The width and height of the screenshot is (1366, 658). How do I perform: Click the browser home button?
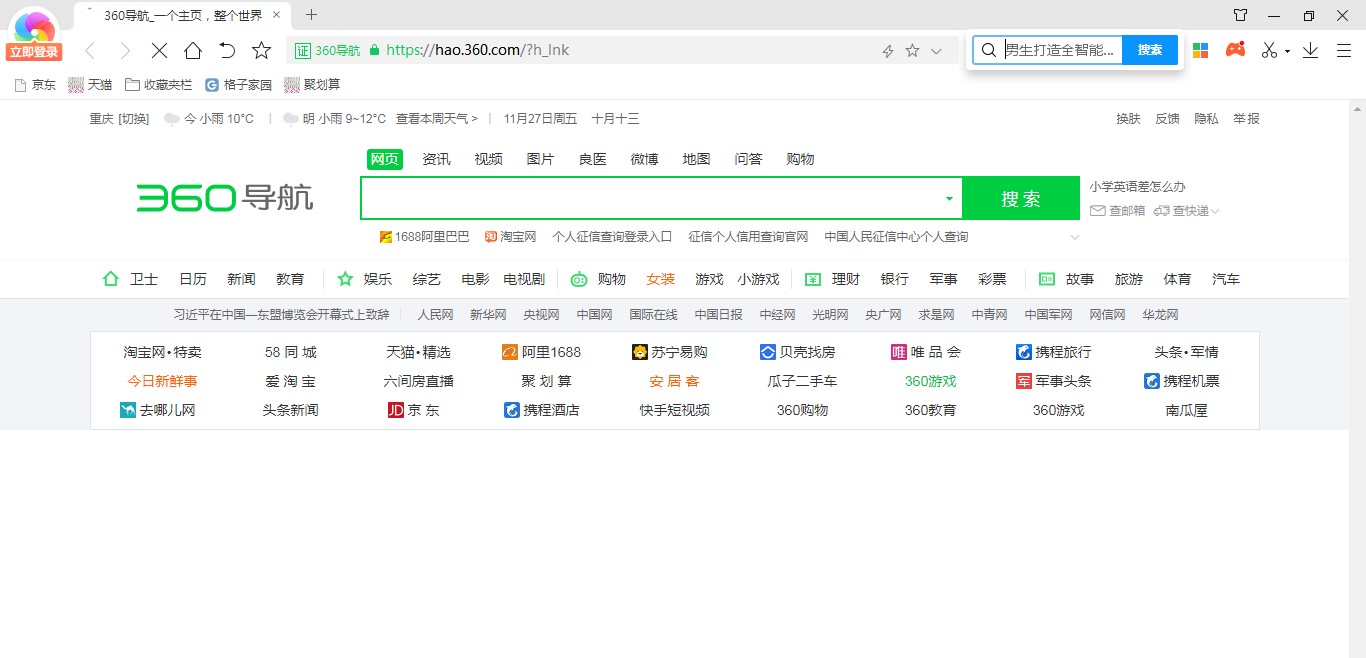193,50
